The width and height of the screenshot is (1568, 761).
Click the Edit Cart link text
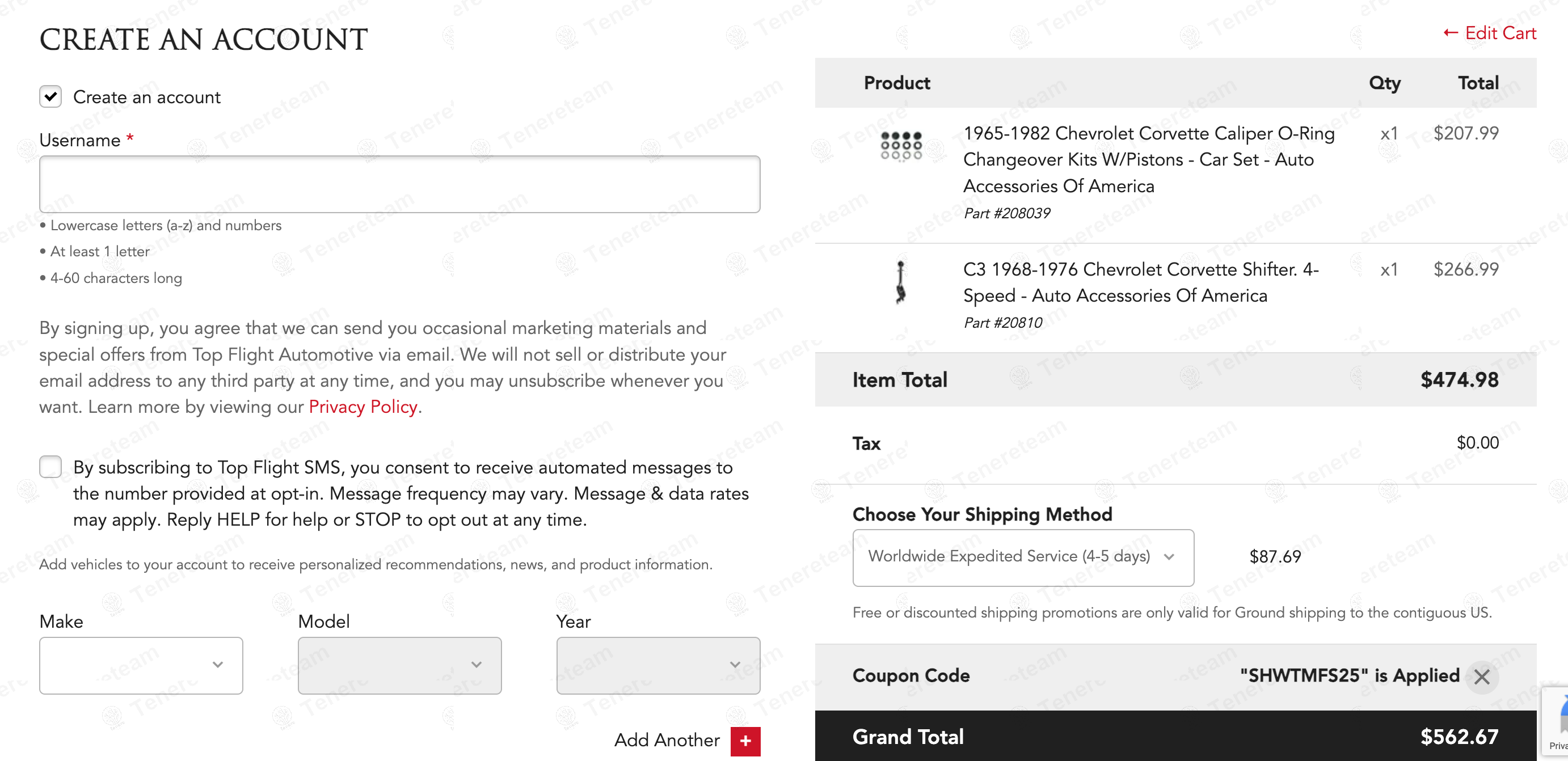(1500, 33)
